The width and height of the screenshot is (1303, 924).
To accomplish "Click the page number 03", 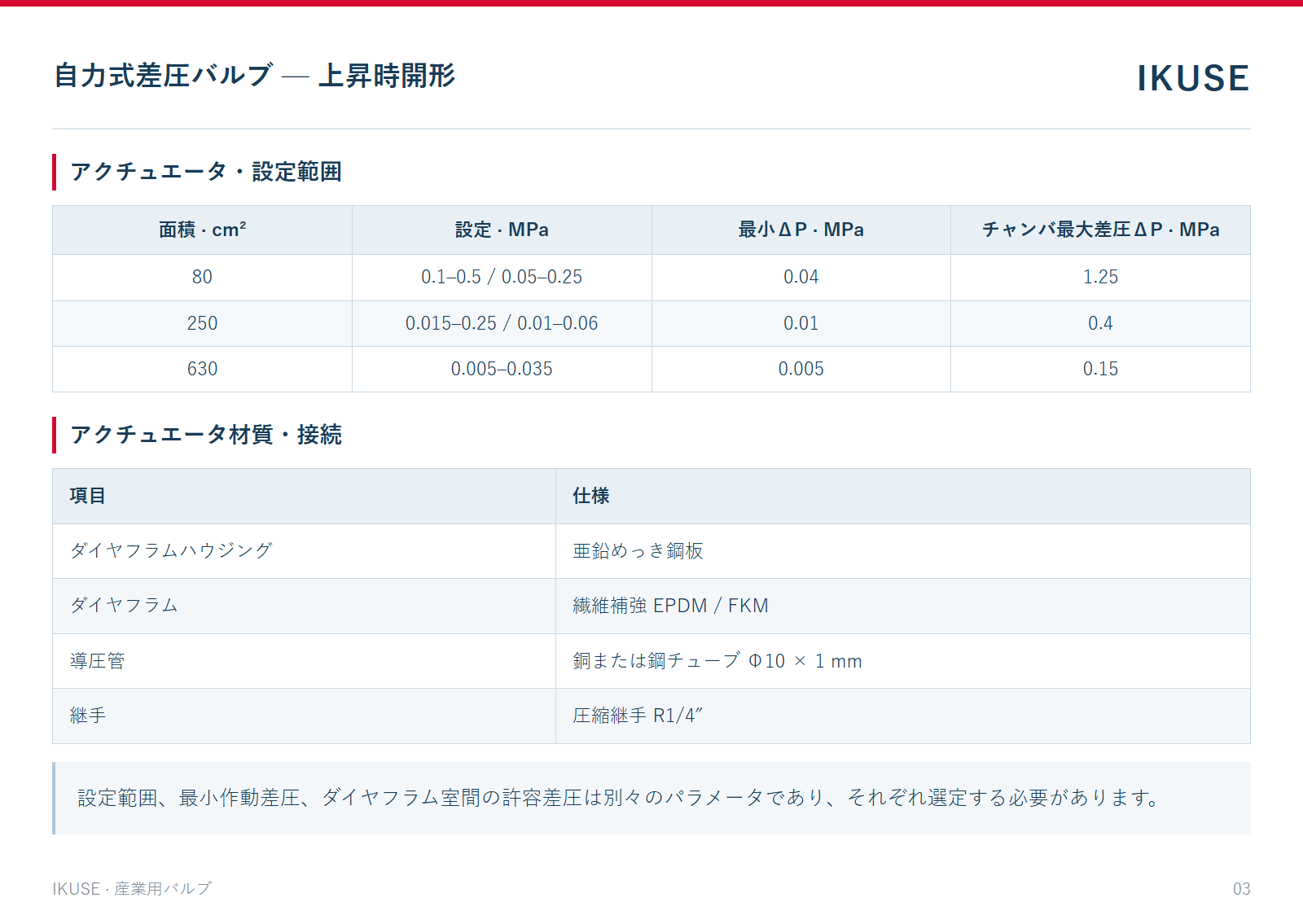I will pos(1241,889).
